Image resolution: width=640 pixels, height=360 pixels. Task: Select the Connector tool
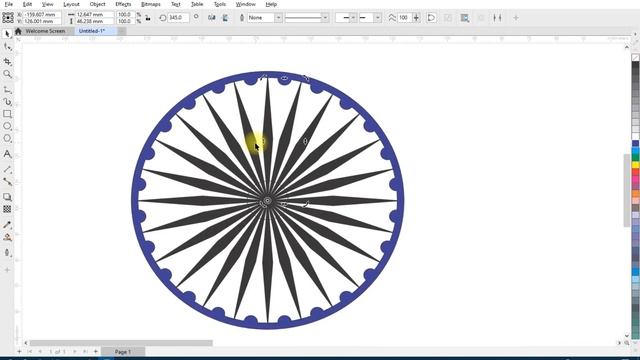tap(7, 182)
